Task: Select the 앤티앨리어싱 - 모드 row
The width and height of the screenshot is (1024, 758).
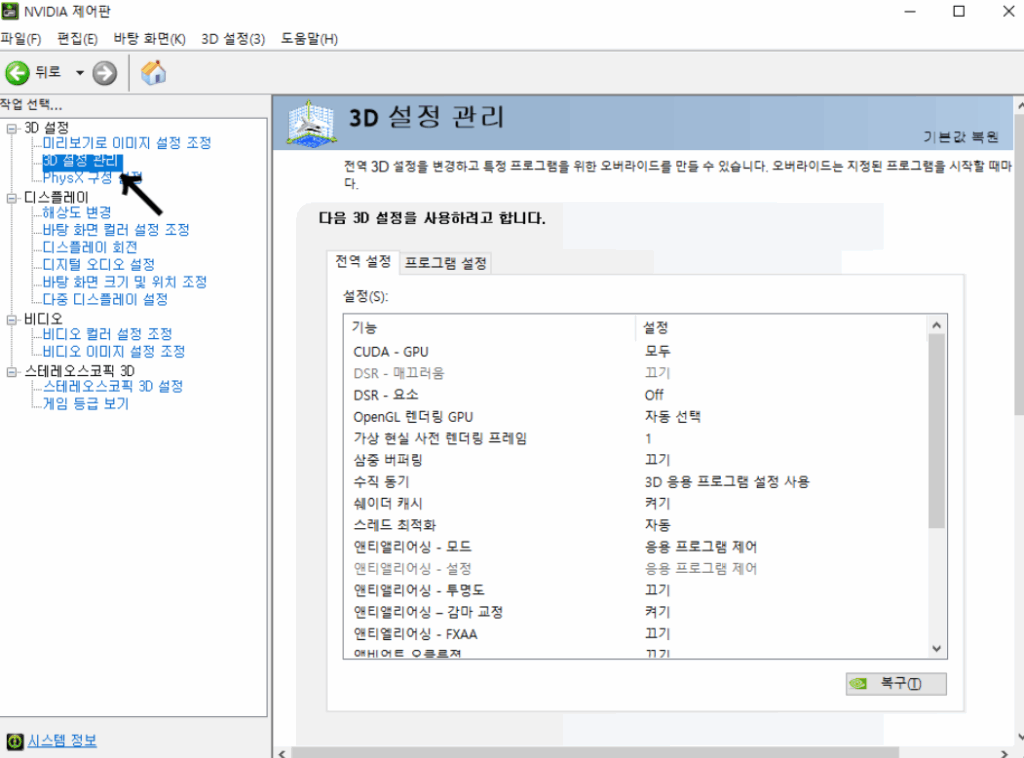Action: [635, 546]
